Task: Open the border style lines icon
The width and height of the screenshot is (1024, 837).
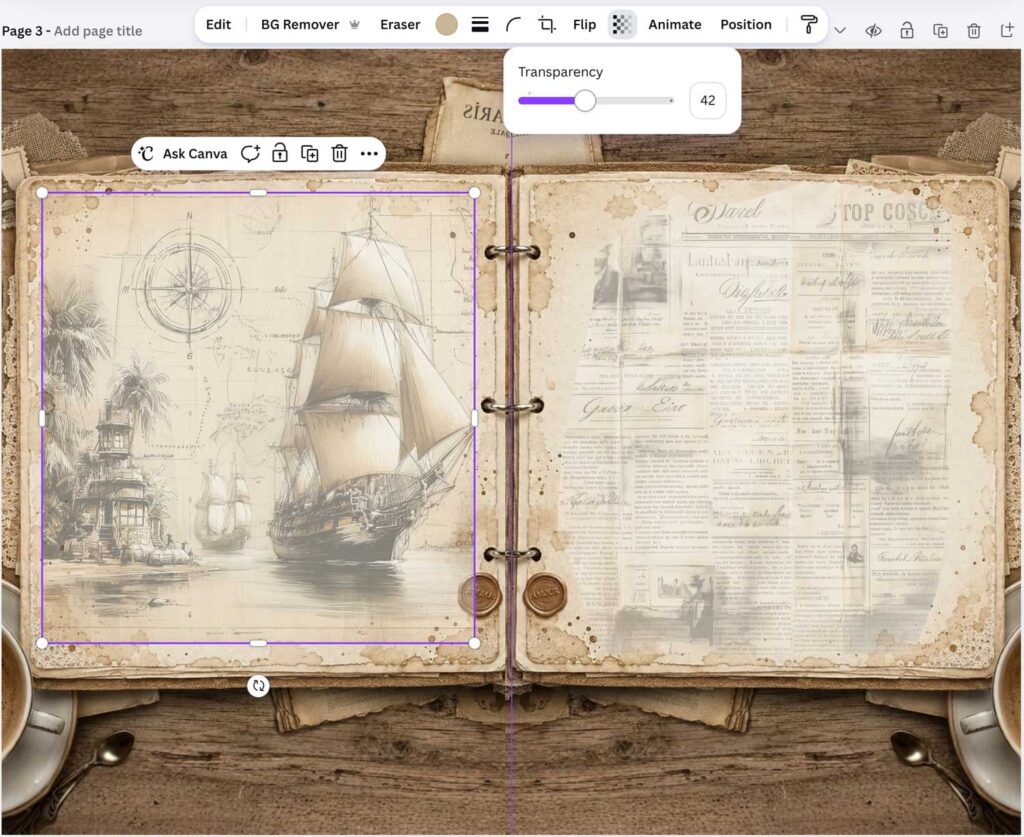Action: point(480,25)
